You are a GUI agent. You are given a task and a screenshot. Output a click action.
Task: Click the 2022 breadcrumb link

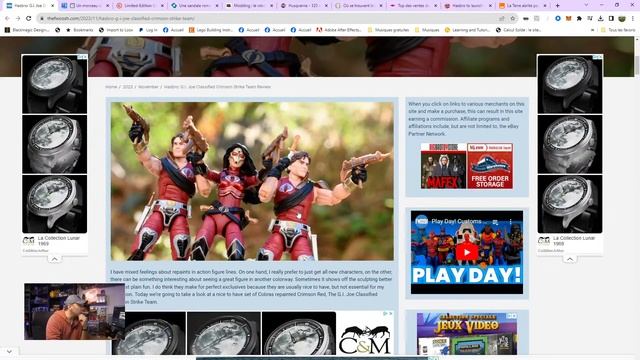point(128,87)
